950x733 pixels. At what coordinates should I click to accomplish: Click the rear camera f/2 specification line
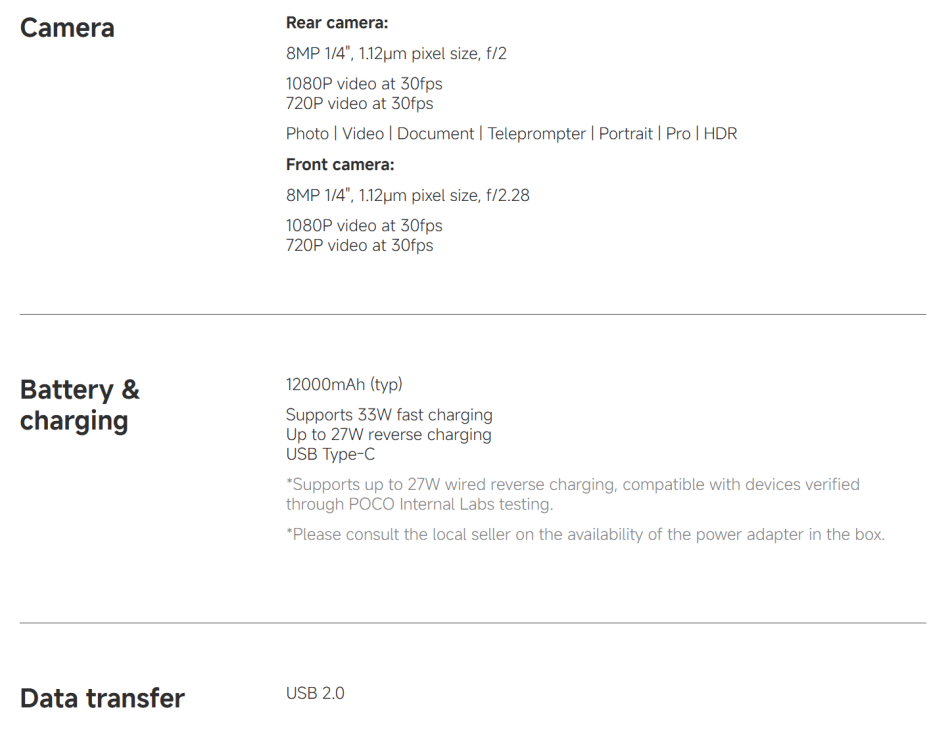point(396,53)
